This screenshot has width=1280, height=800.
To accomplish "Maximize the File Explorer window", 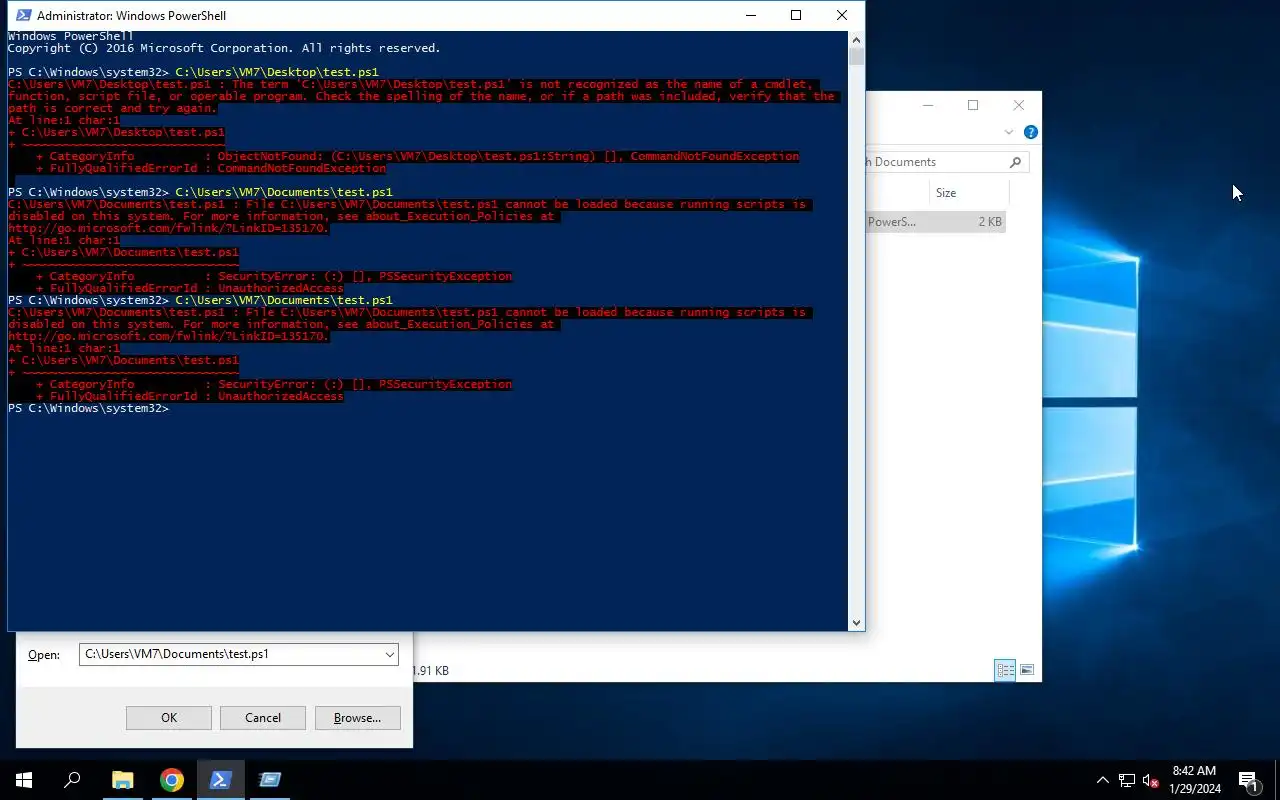I will (x=973, y=105).
